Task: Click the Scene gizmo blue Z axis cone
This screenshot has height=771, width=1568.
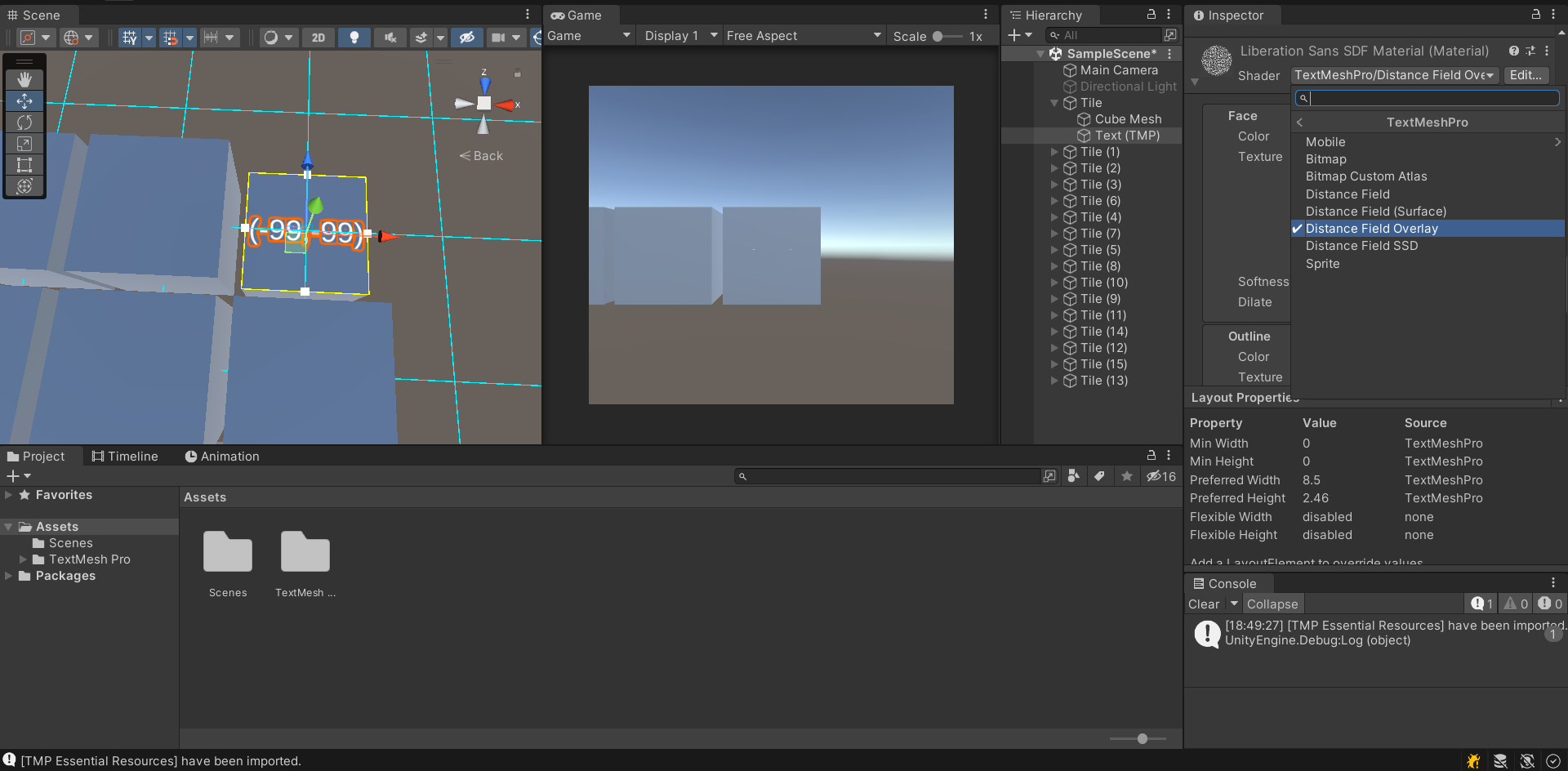Action: [485, 85]
